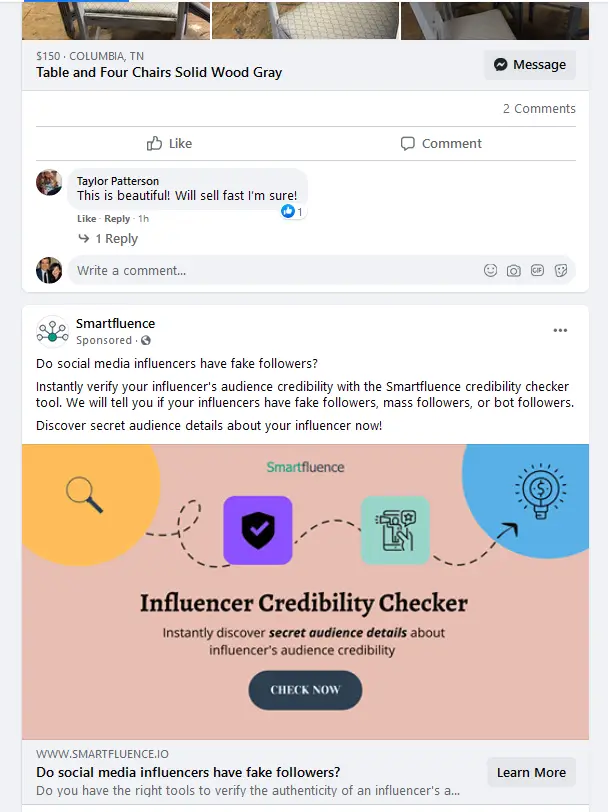The width and height of the screenshot is (608, 812).
Task: Open the emoji picker in the comment box
Action: point(489,270)
